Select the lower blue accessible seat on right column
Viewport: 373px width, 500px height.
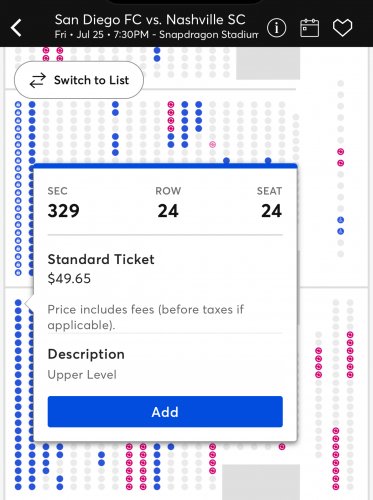340,231
